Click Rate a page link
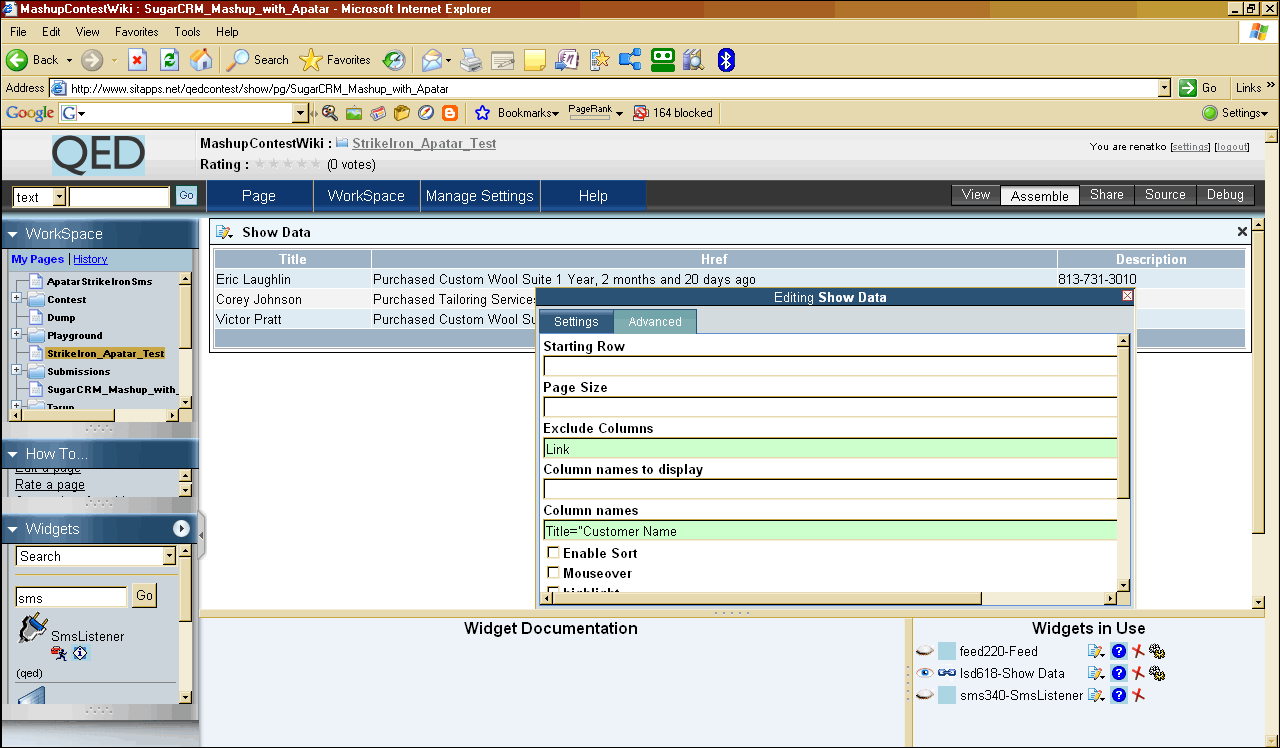This screenshot has width=1280, height=748. (x=50, y=484)
